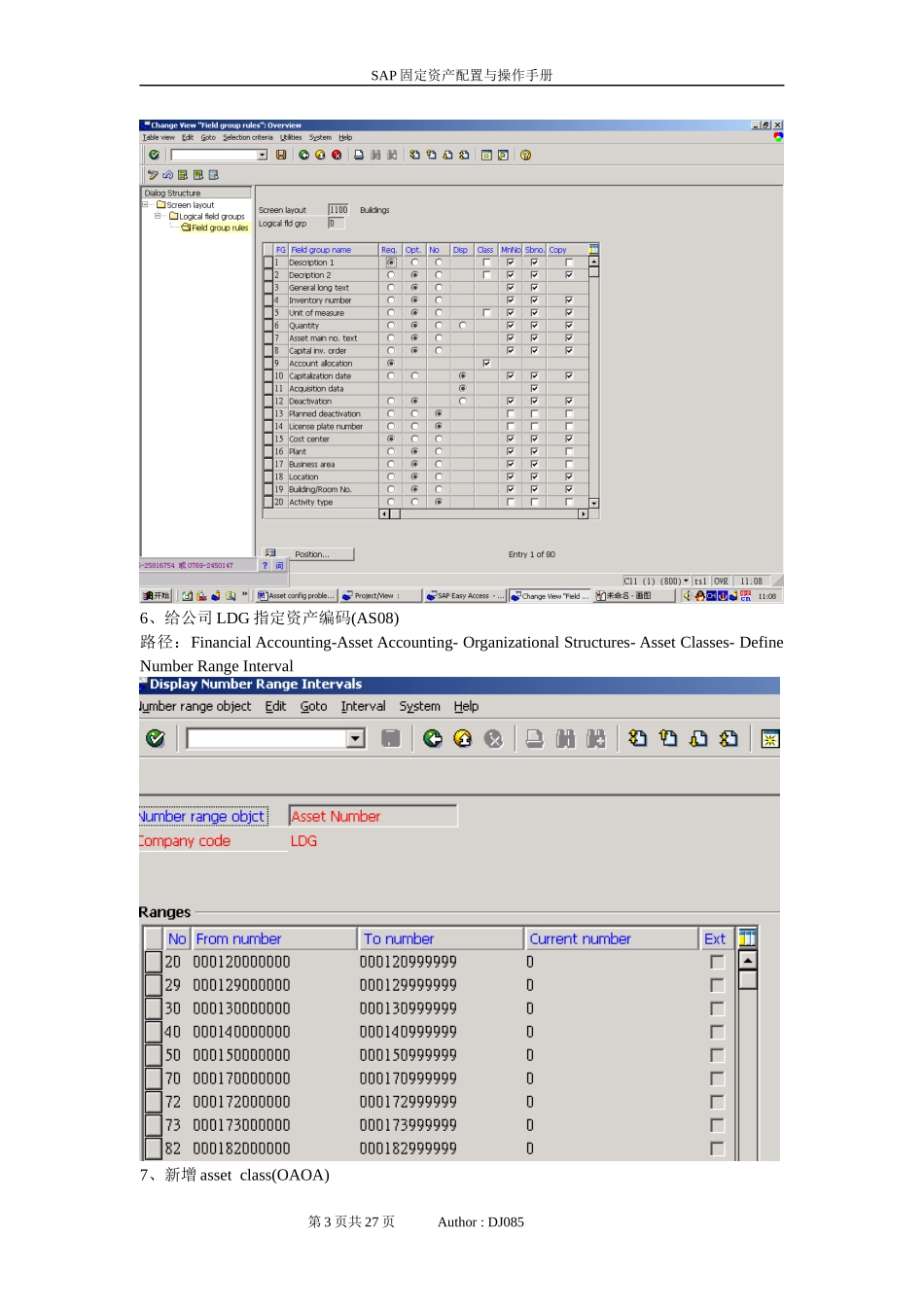
Task: Select No radio for Quantity field group
Action: point(439,326)
